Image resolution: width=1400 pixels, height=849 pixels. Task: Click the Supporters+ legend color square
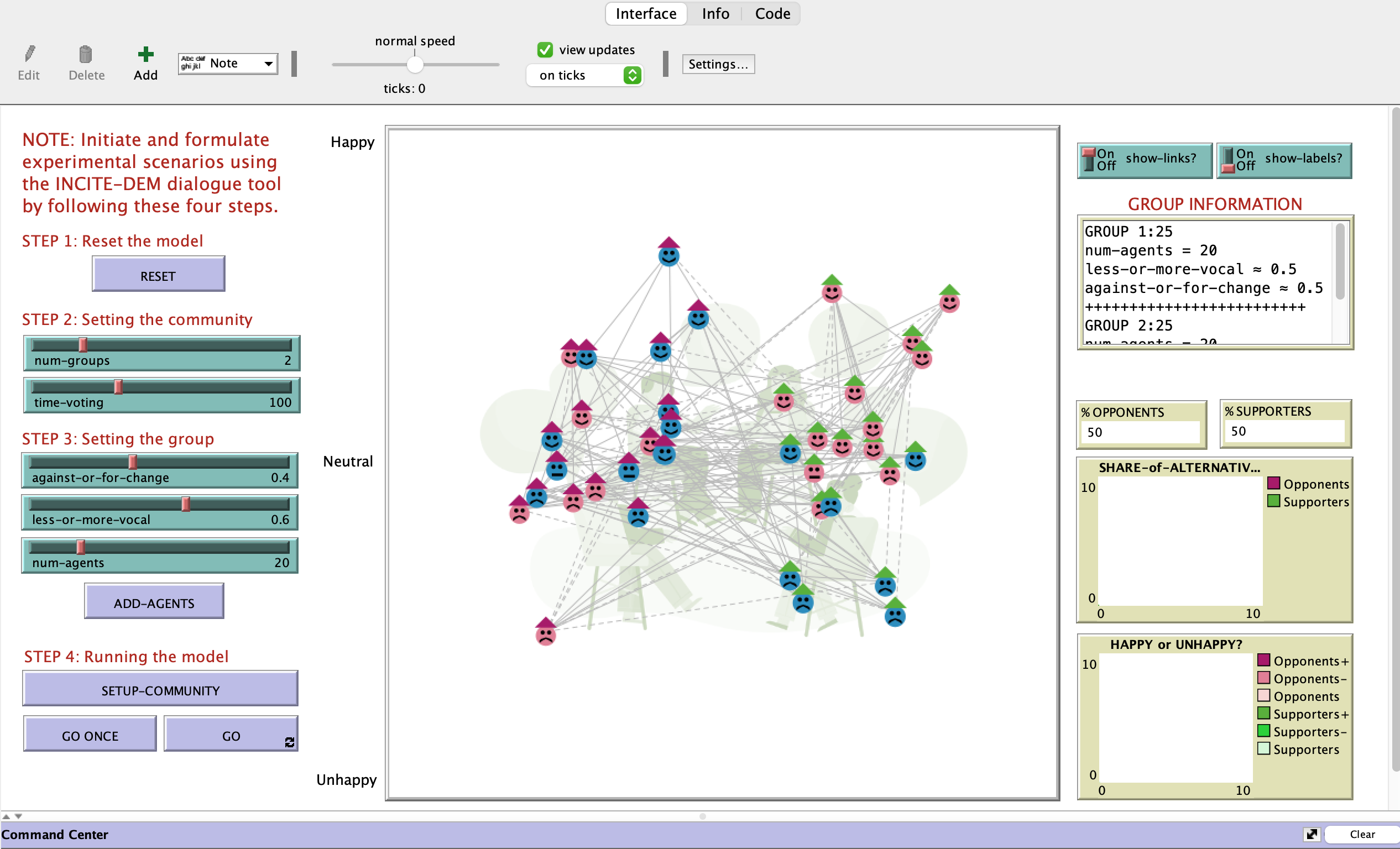1263,713
